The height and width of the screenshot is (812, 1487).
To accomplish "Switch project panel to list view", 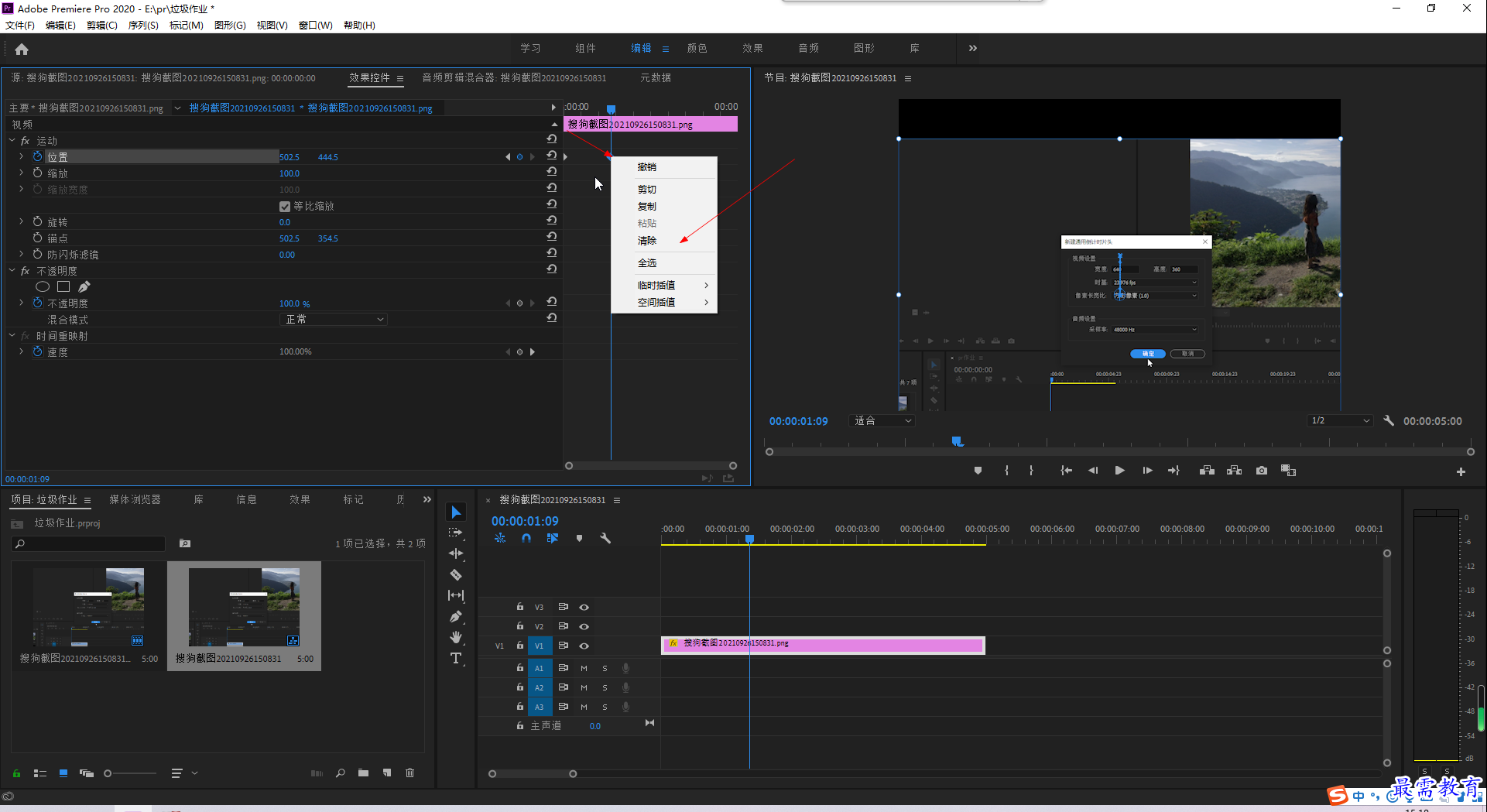I will pyautogui.click(x=40, y=773).
